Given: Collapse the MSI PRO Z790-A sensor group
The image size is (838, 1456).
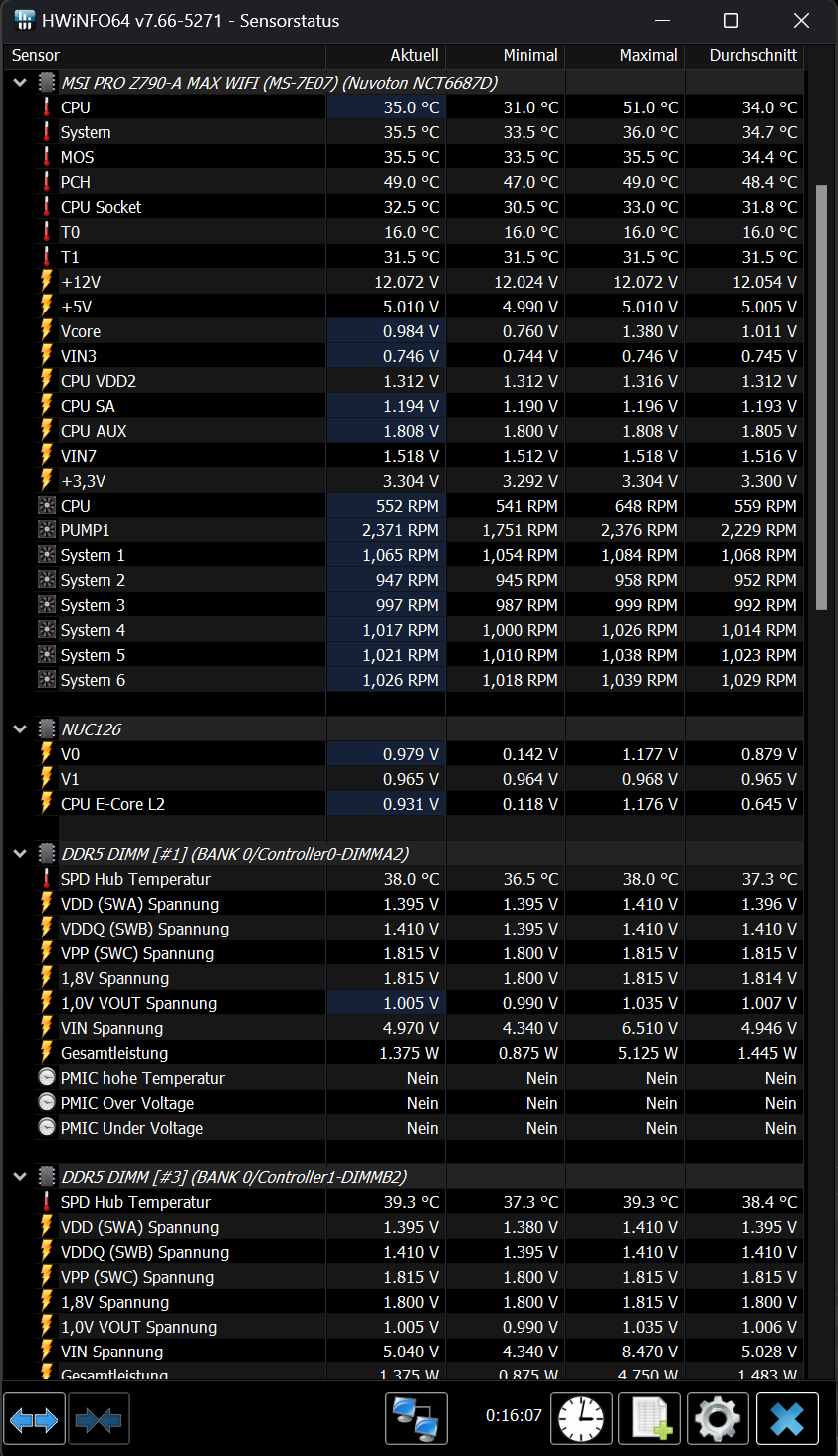Looking at the screenshot, I should [20, 83].
